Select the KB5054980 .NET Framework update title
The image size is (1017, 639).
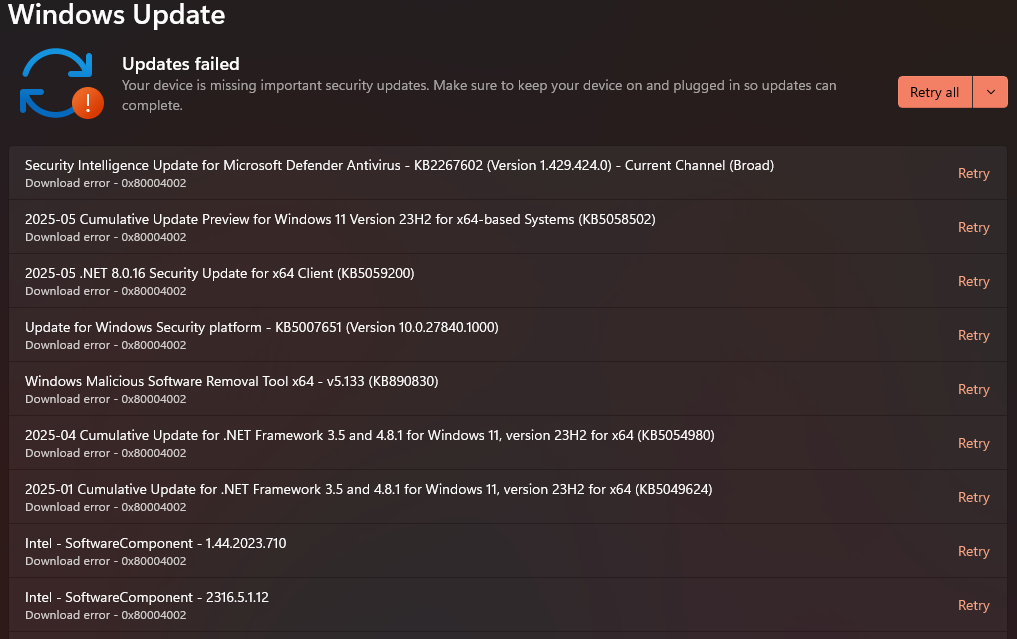point(369,435)
